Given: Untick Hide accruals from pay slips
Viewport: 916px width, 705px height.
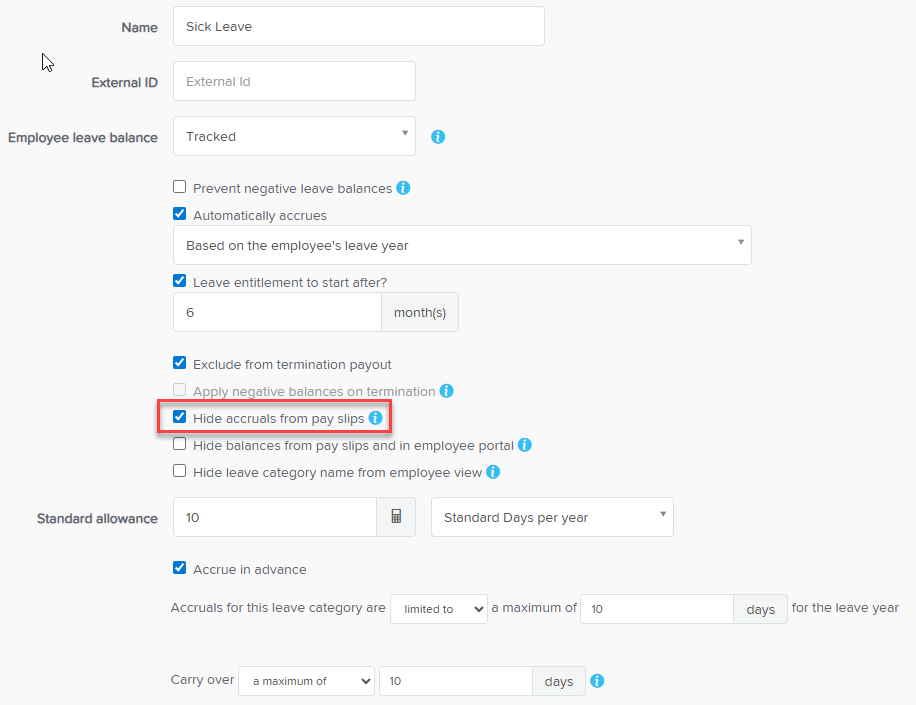Looking at the screenshot, I should click(x=180, y=417).
